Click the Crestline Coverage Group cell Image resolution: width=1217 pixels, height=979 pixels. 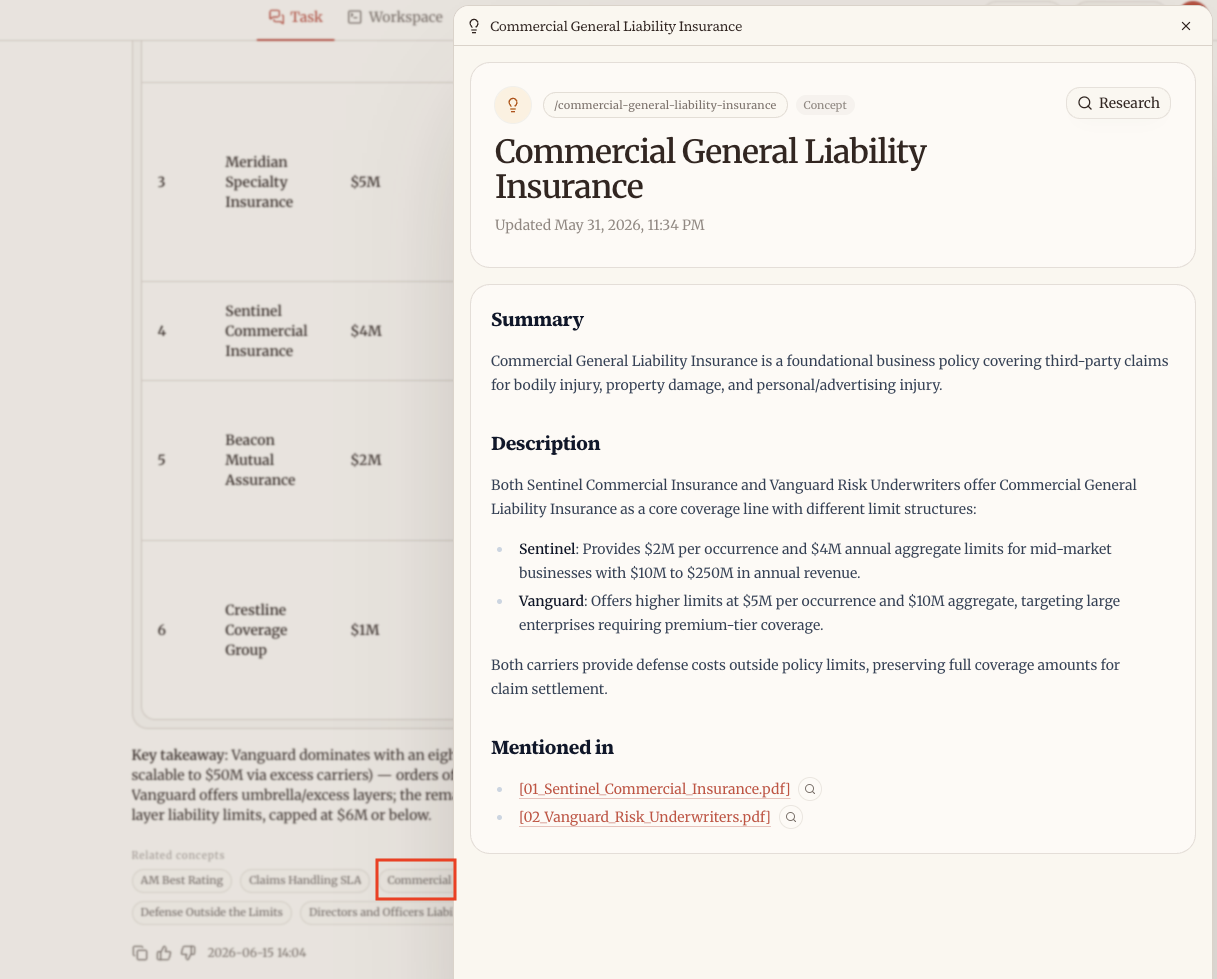click(256, 630)
